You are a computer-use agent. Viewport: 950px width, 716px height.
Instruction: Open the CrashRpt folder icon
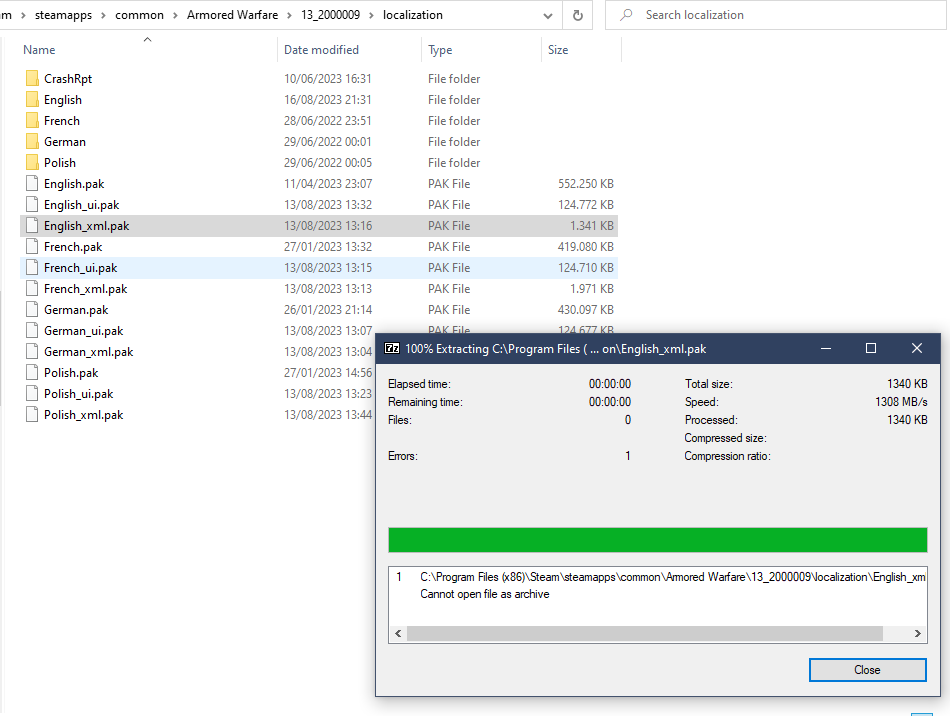(32, 79)
